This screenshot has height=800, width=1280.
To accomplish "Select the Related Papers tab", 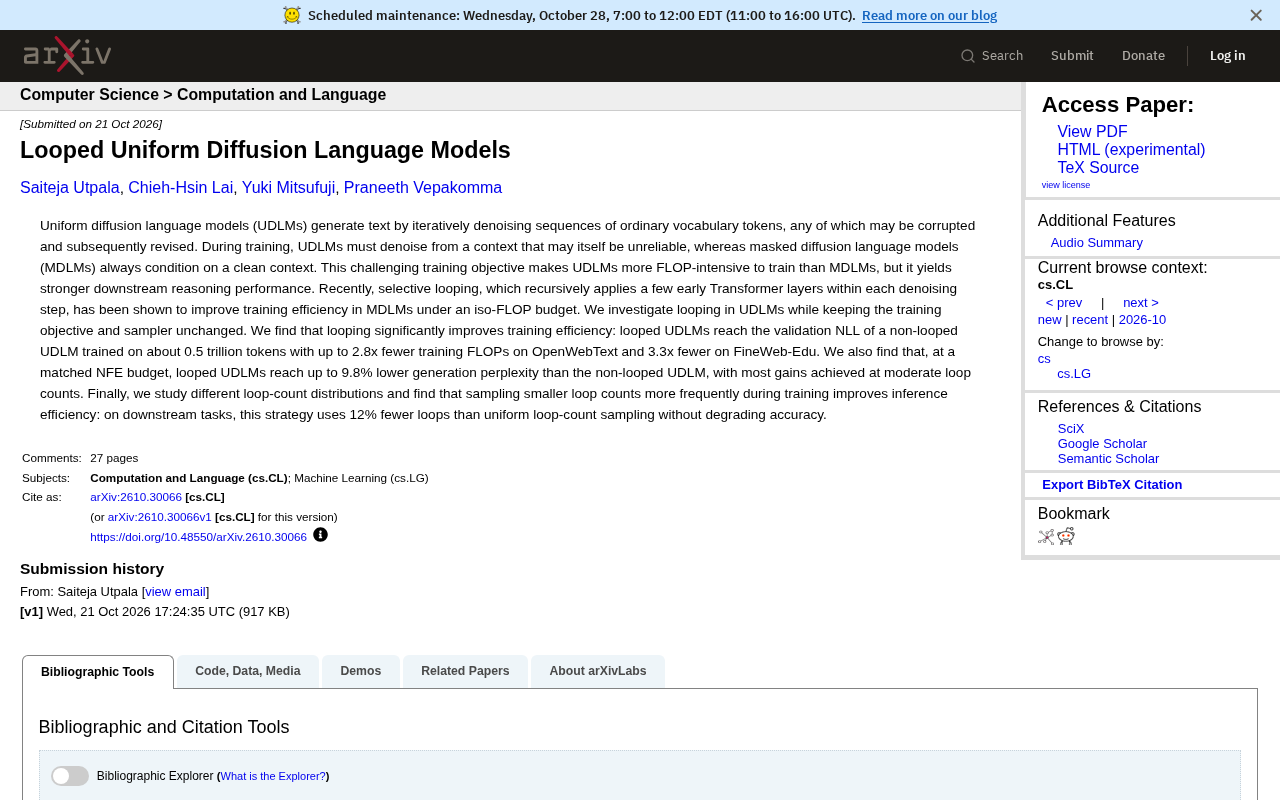I will coord(465,671).
